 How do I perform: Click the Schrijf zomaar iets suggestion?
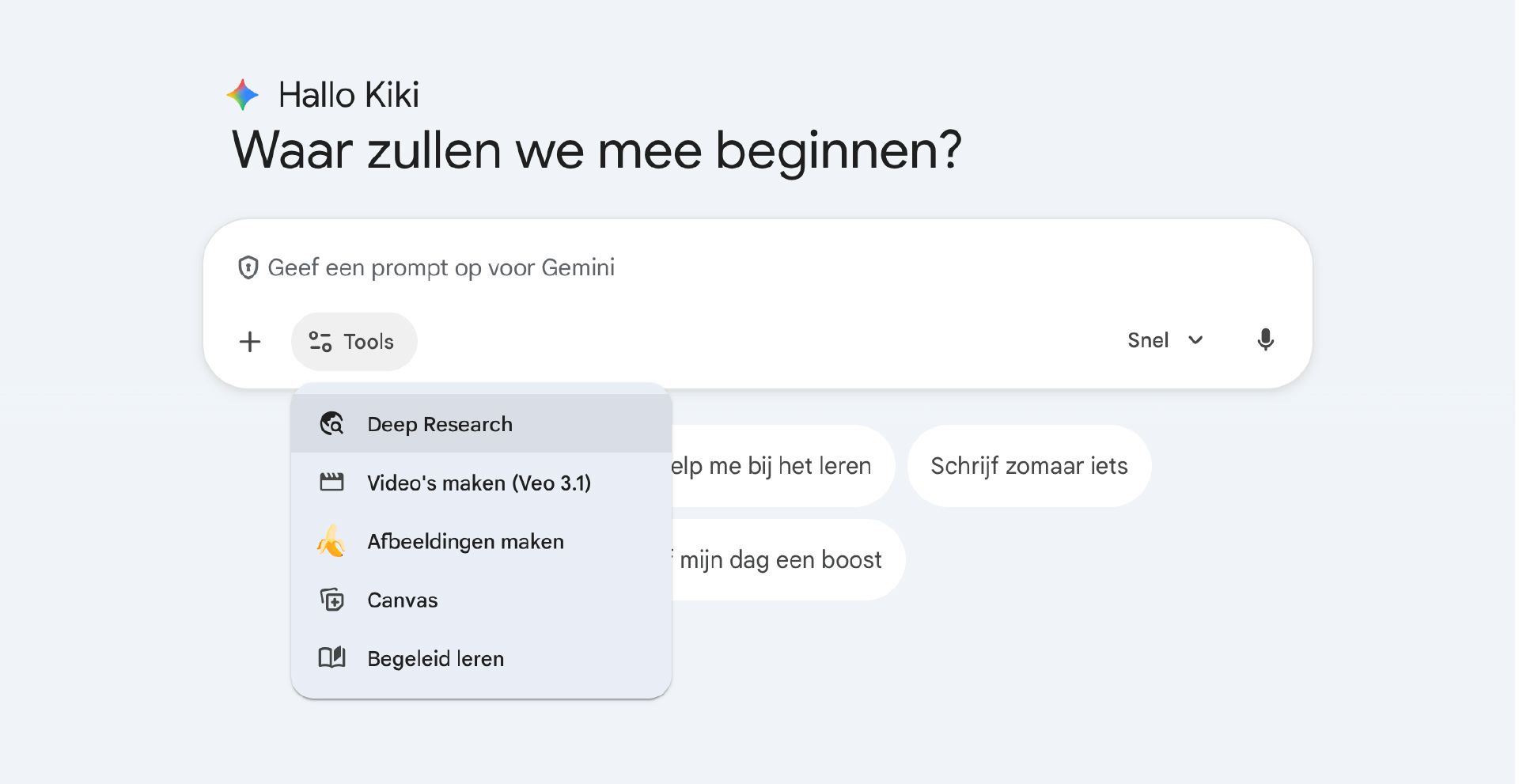click(1028, 466)
